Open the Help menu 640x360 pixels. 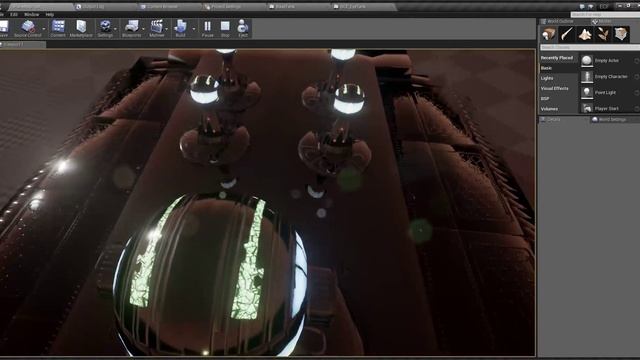49,14
